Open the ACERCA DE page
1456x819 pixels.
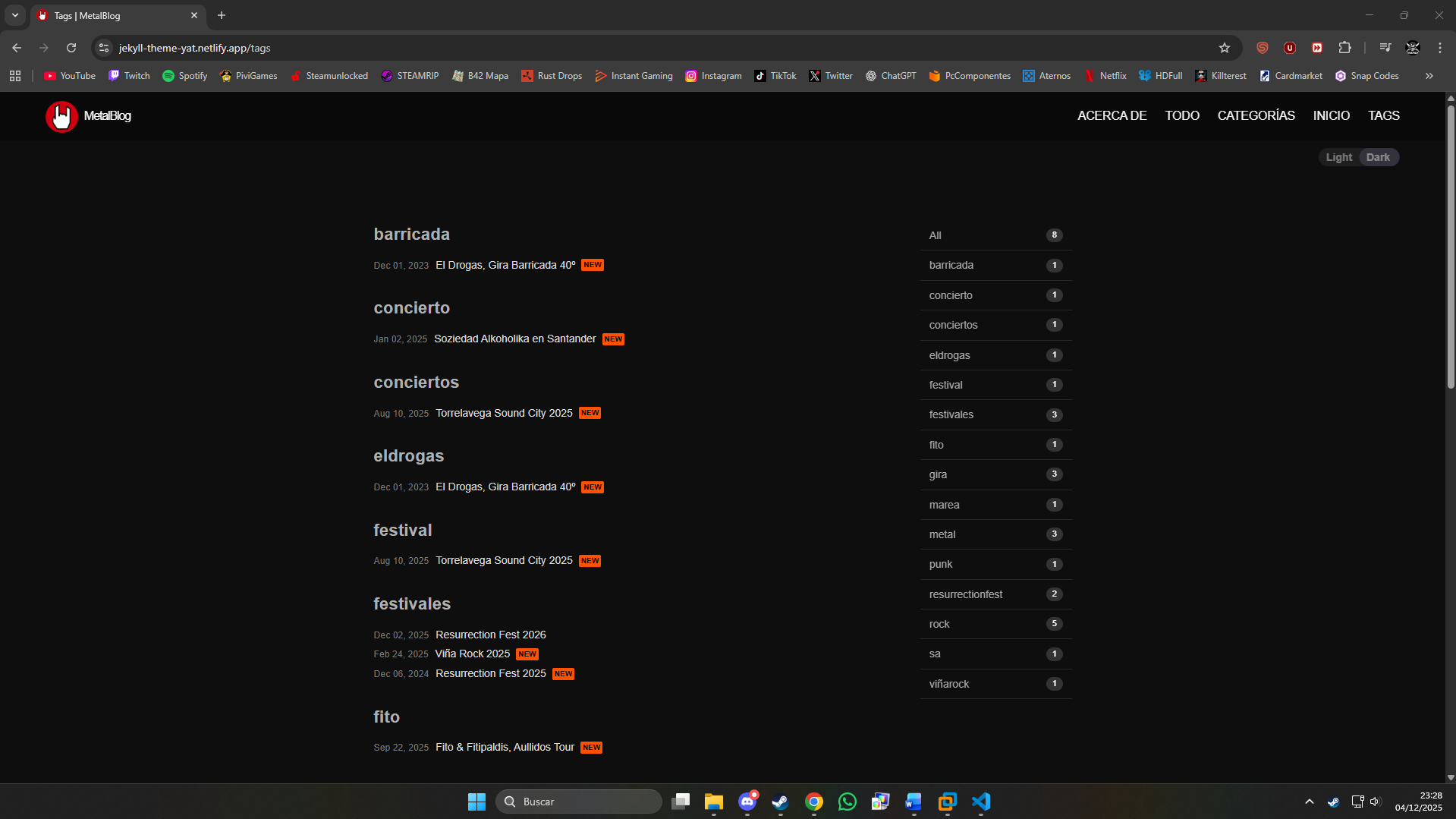tap(1112, 115)
